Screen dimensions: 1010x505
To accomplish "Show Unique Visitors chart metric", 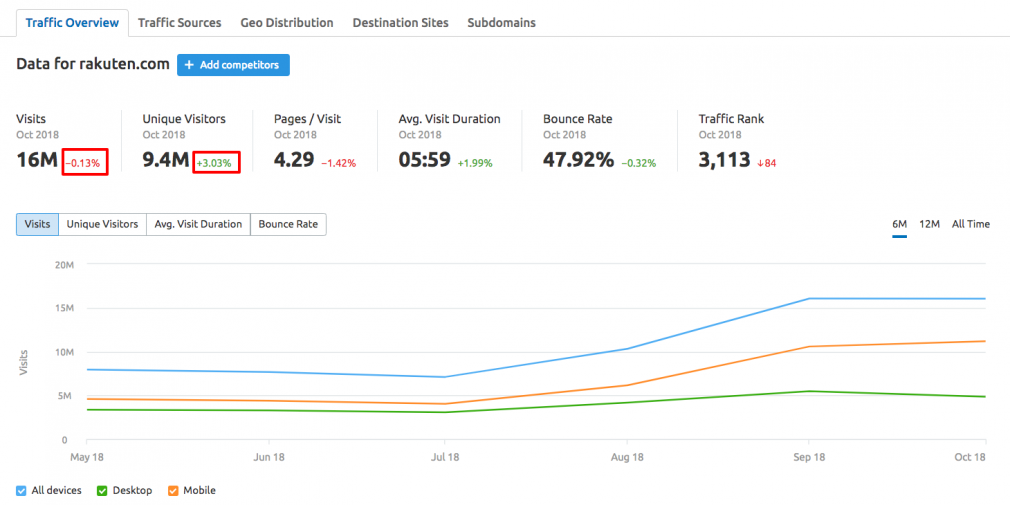I will 102,224.
